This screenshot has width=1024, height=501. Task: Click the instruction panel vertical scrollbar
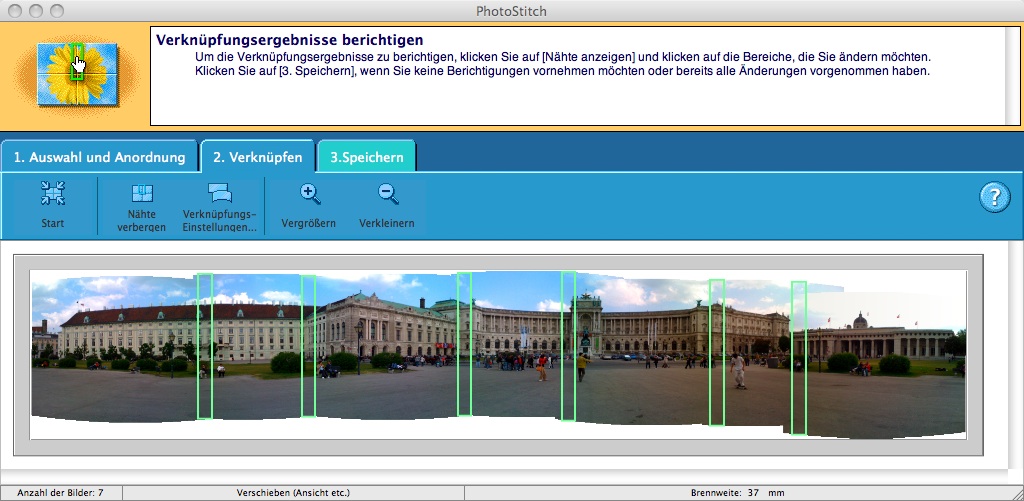(1013, 76)
